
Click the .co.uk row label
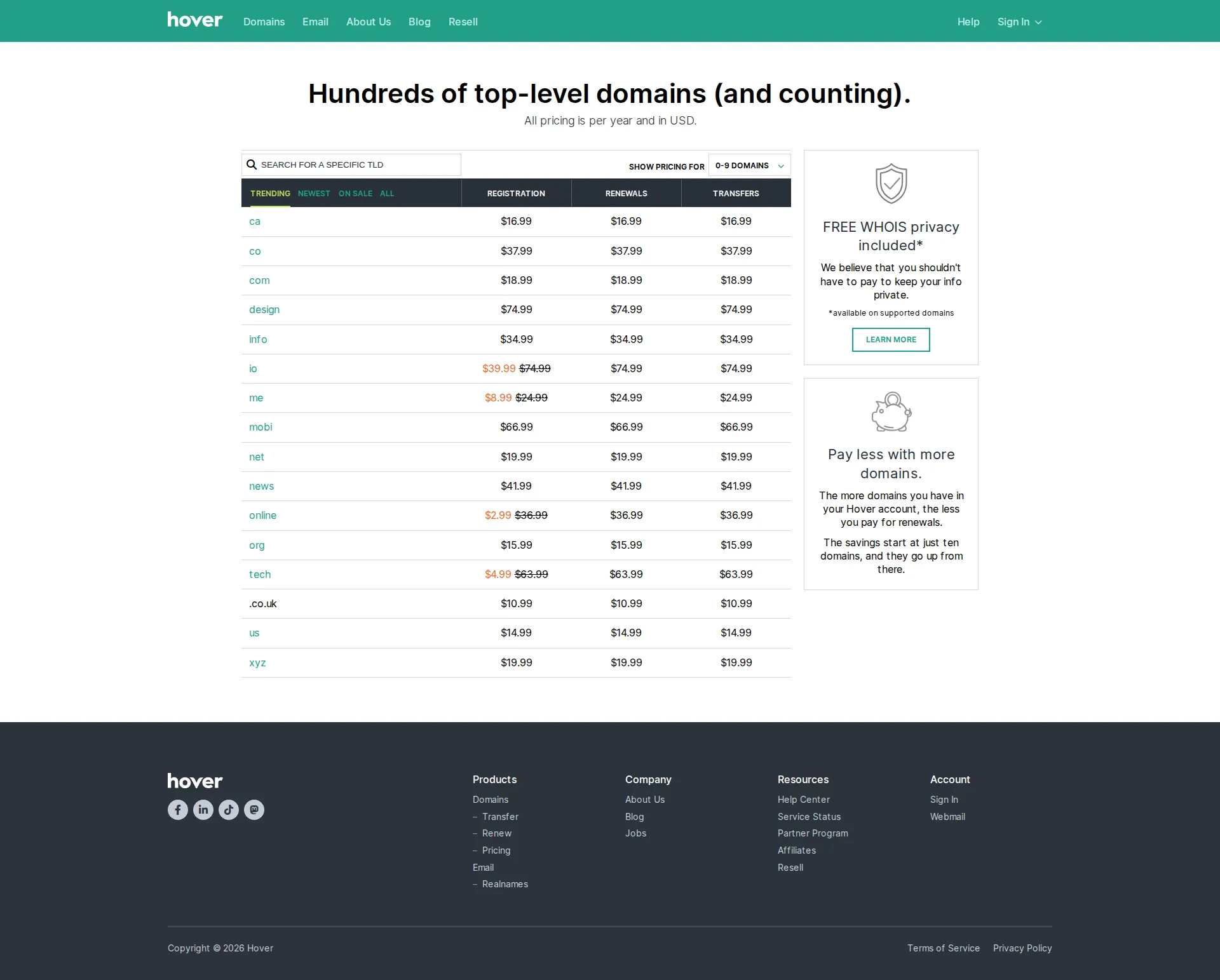pos(263,603)
